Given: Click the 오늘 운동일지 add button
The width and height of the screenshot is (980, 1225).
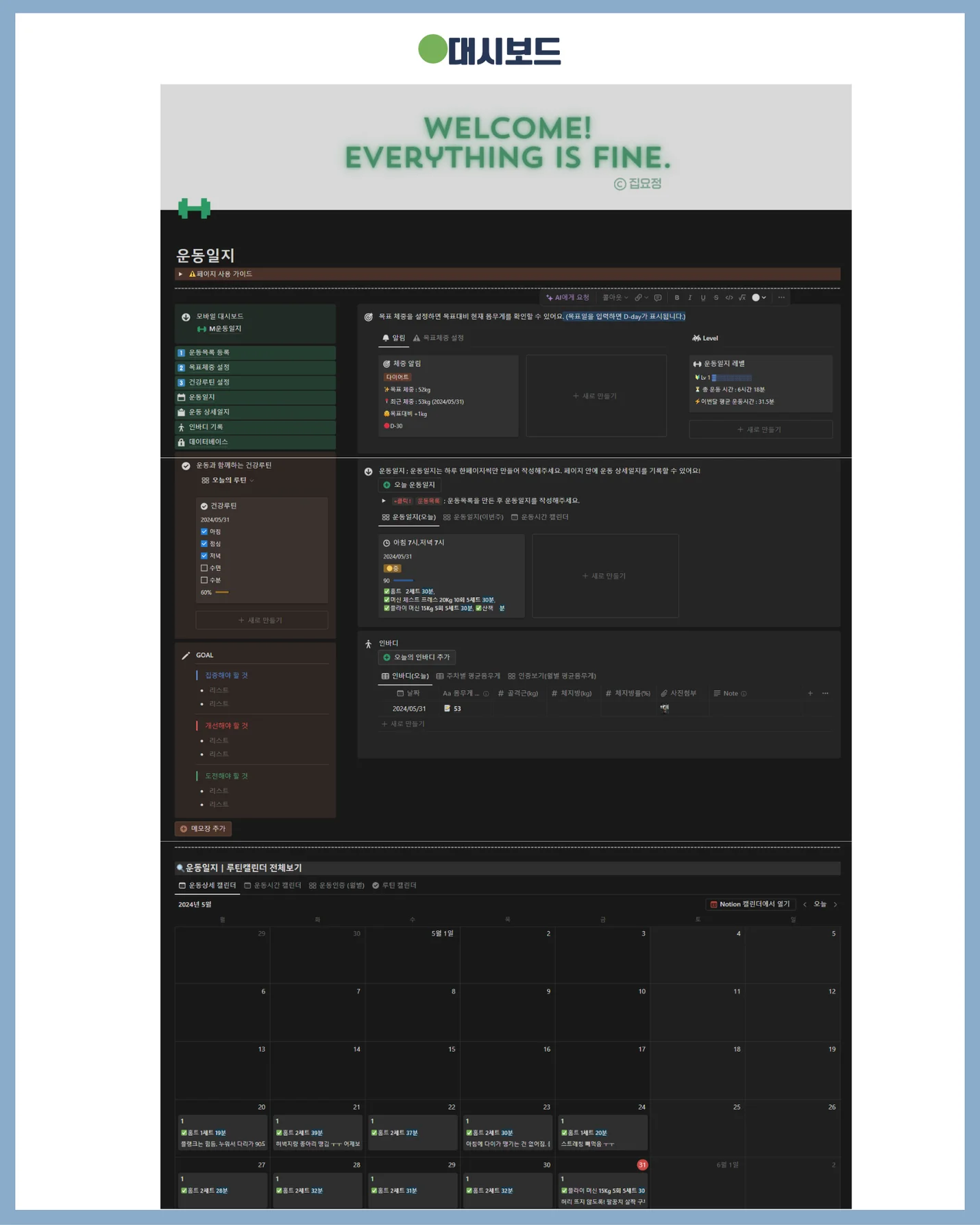Looking at the screenshot, I should [x=409, y=485].
